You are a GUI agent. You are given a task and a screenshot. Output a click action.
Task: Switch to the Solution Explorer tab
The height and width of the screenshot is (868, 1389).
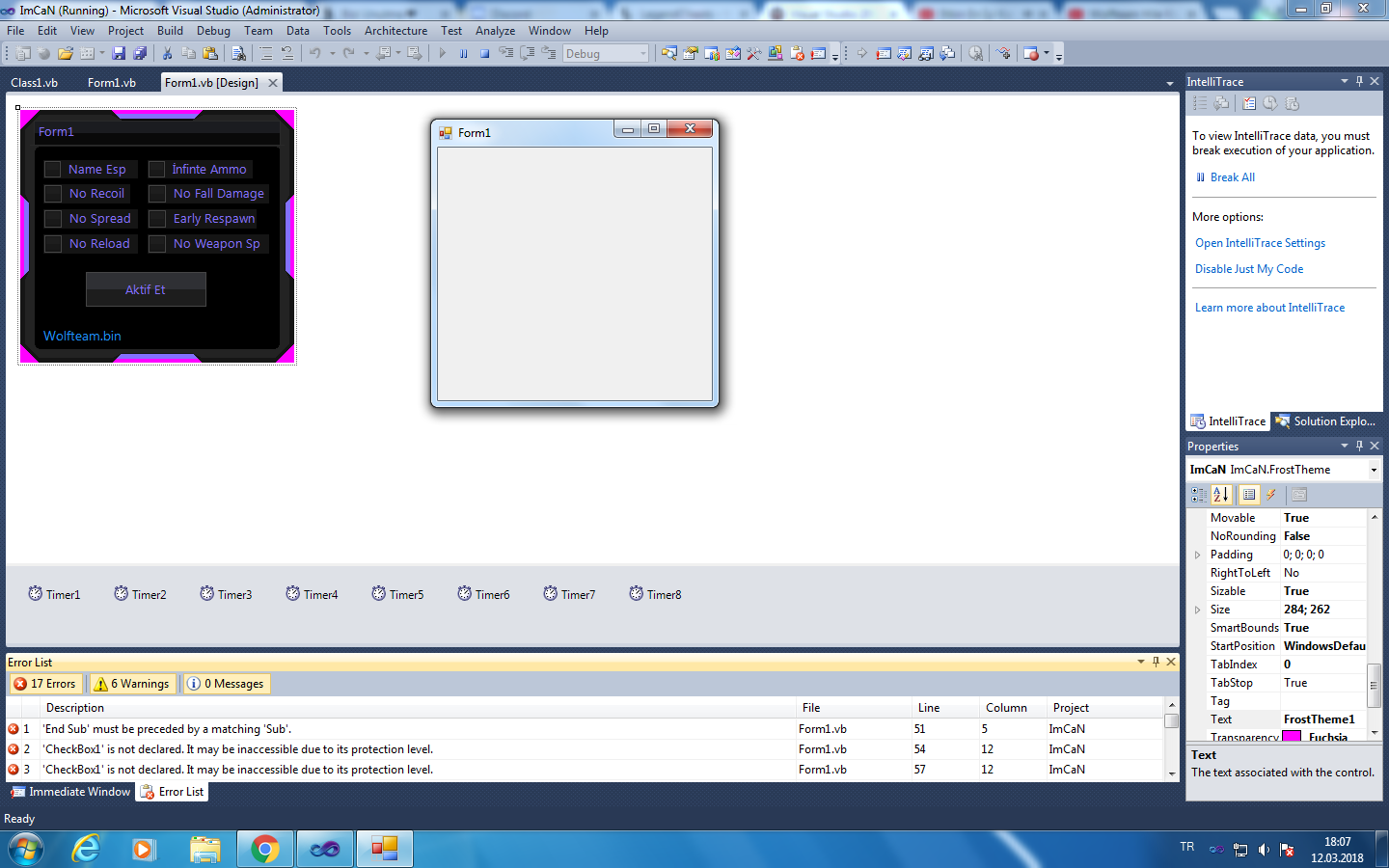tap(1325, 421)
